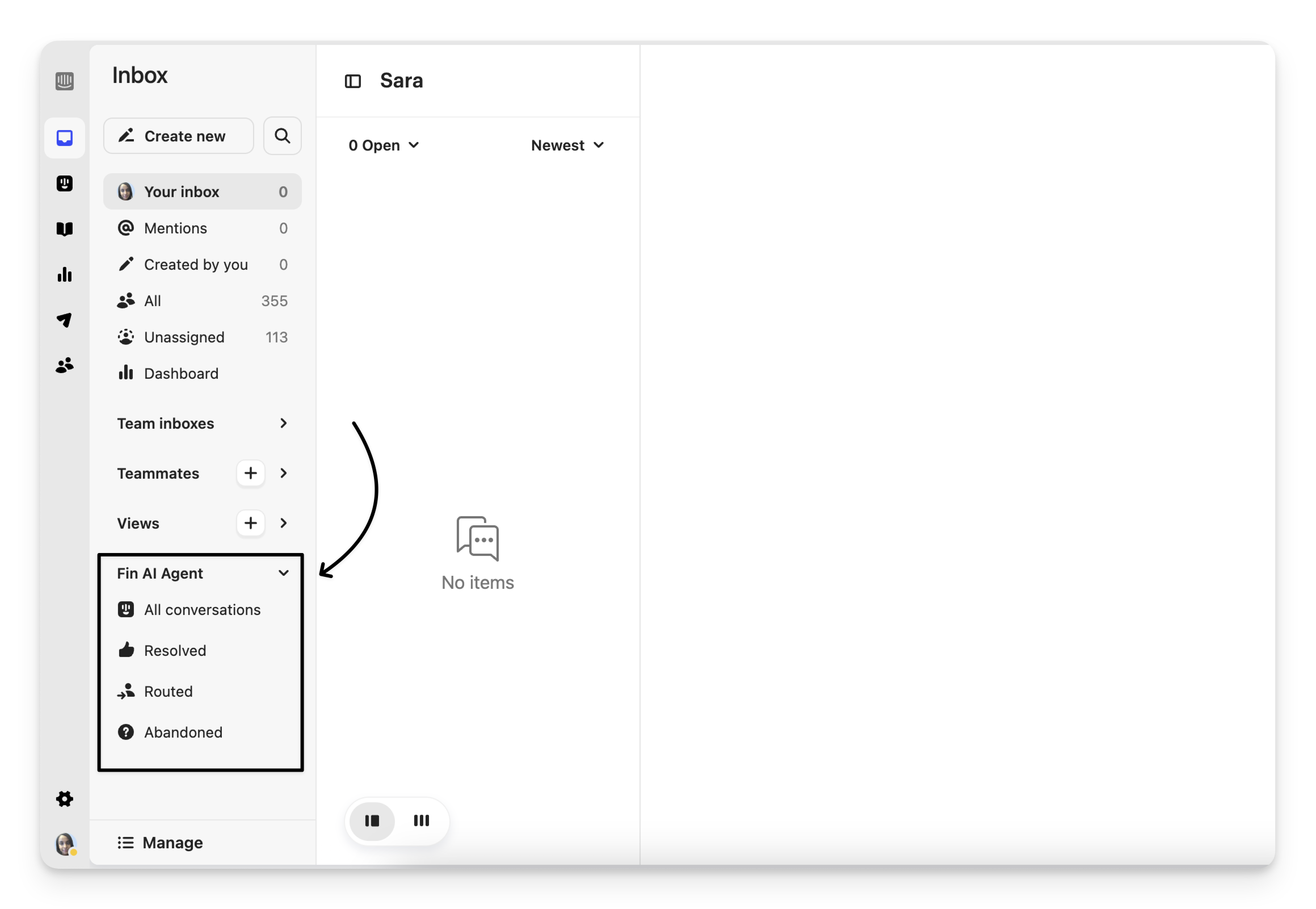Open Fin AI Agent icon in left rail

pos(64,183)
